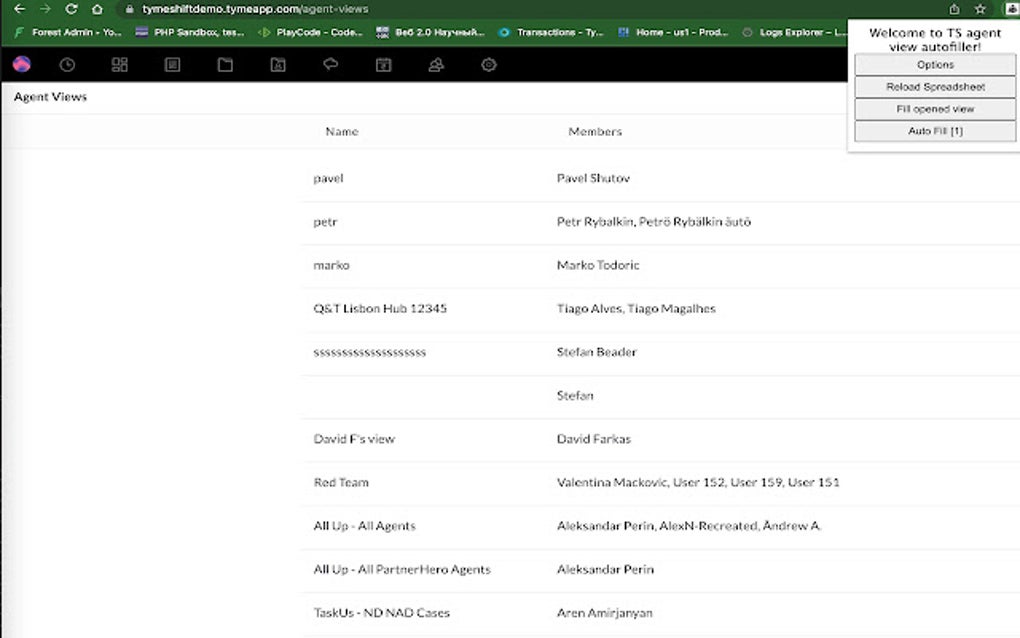Open the settings gear icon
1020x638 pixels.
point(488,64)
